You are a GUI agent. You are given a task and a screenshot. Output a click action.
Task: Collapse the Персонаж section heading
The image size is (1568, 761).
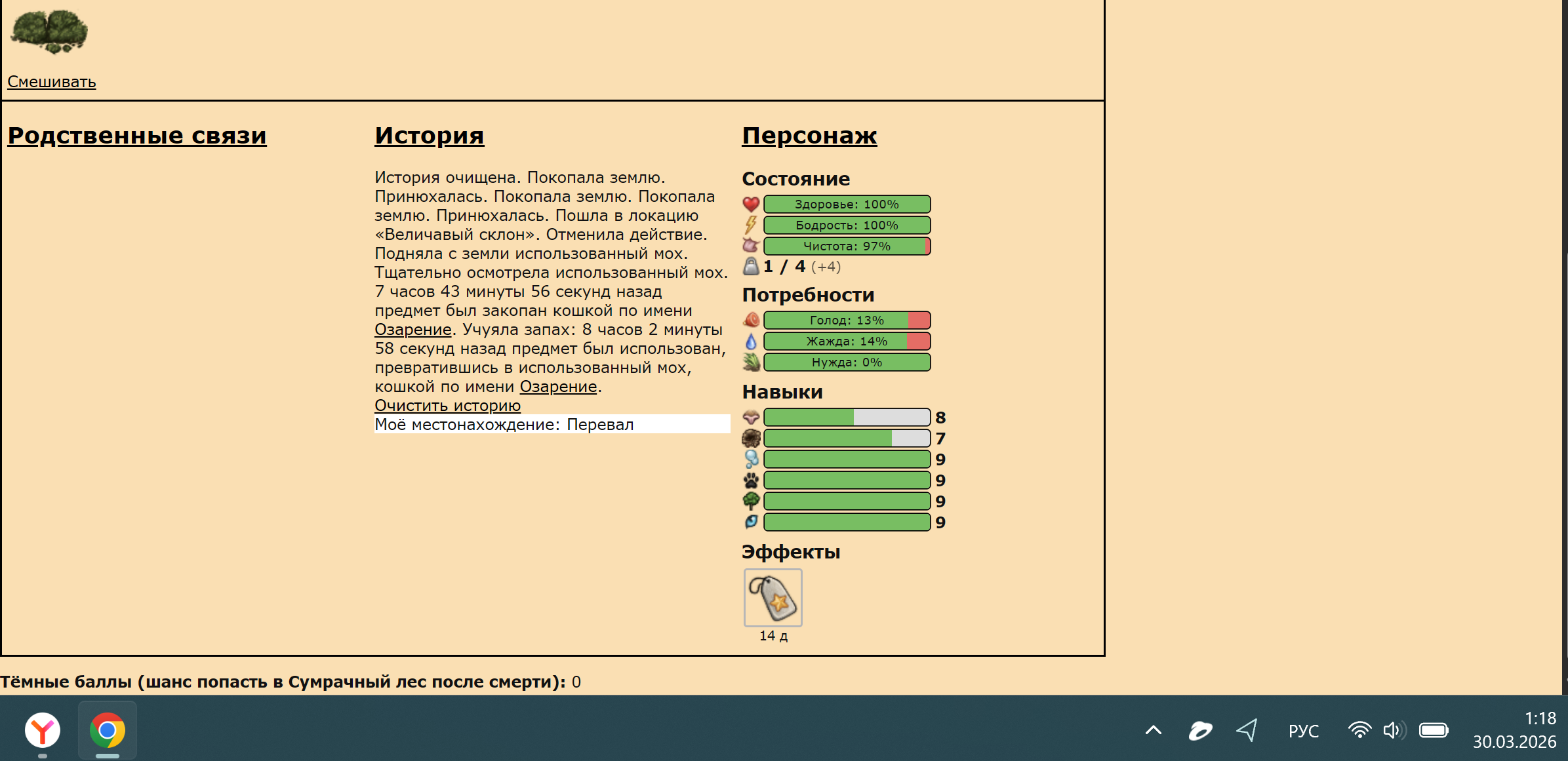coord(809,136)
